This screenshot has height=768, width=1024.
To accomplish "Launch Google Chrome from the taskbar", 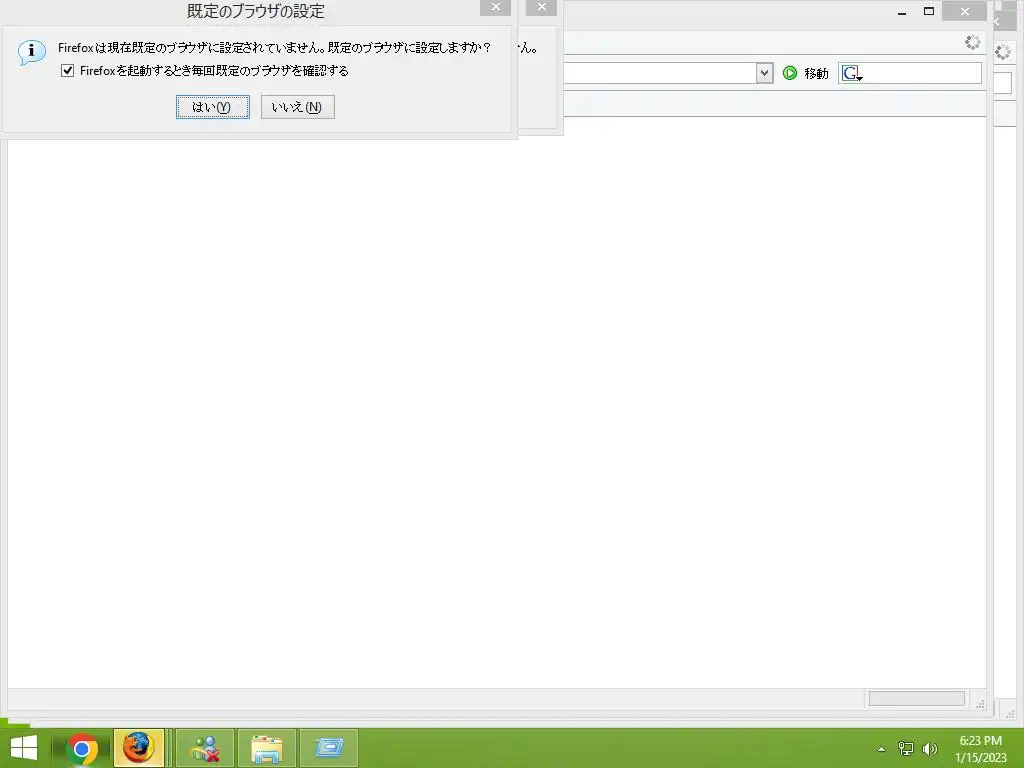I will [82, 748].
